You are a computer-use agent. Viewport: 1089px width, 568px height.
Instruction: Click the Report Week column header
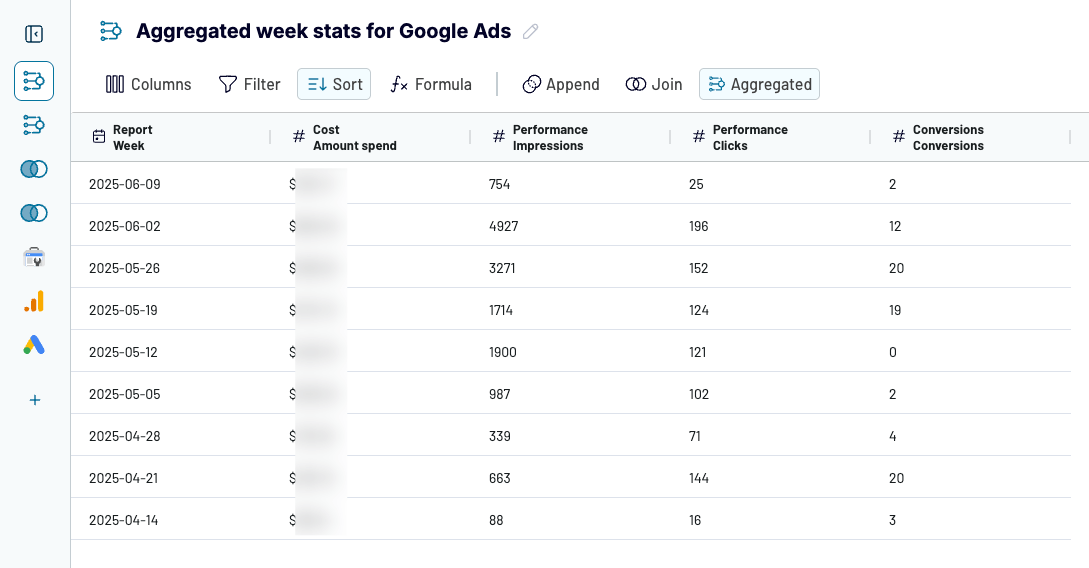pyautogui.click(x=132, y=138)
